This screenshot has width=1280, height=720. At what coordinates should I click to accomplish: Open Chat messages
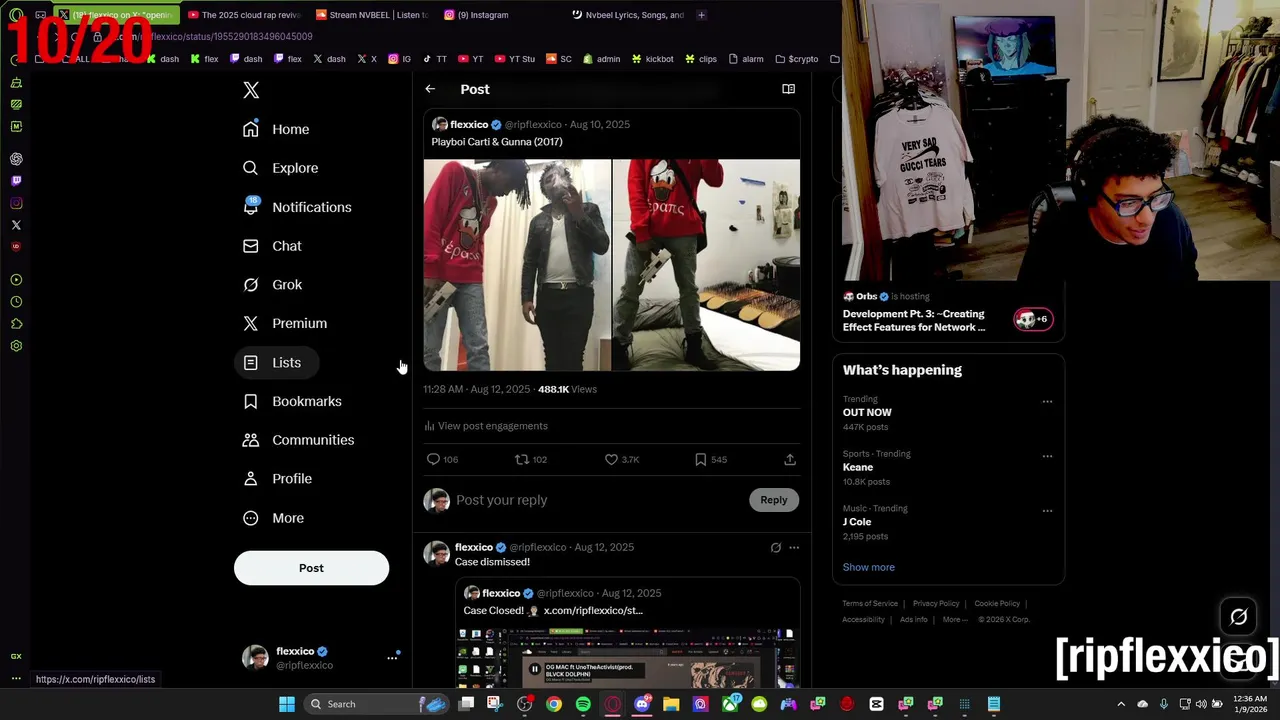coord(273,246)
